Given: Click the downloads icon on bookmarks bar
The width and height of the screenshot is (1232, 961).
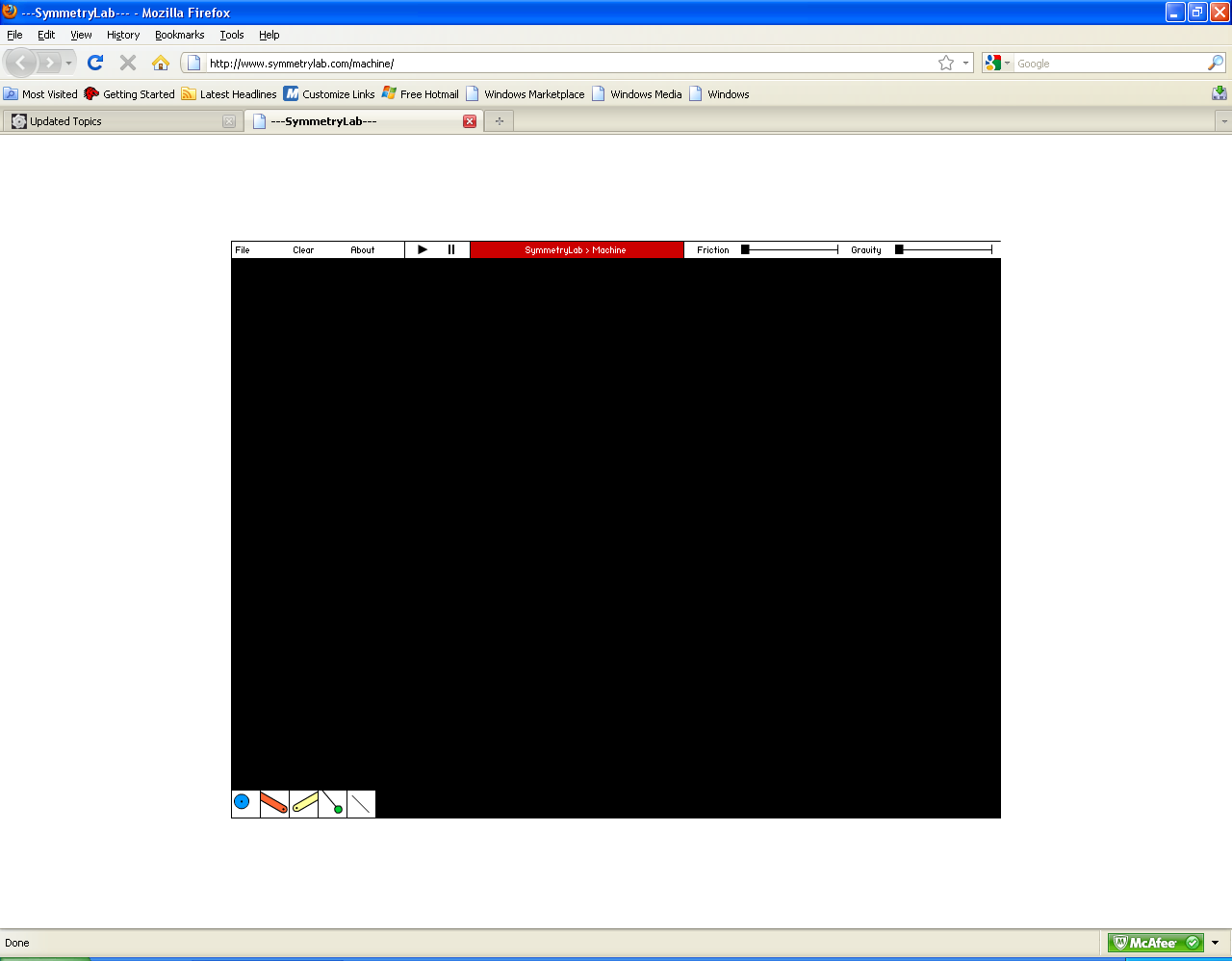Looking at the screenshot, I should pyautogui.click(x=1219, y=93).
